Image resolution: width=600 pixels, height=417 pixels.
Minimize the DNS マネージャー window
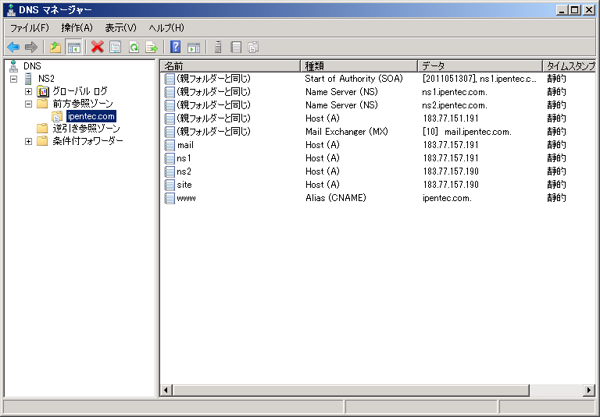562,10
